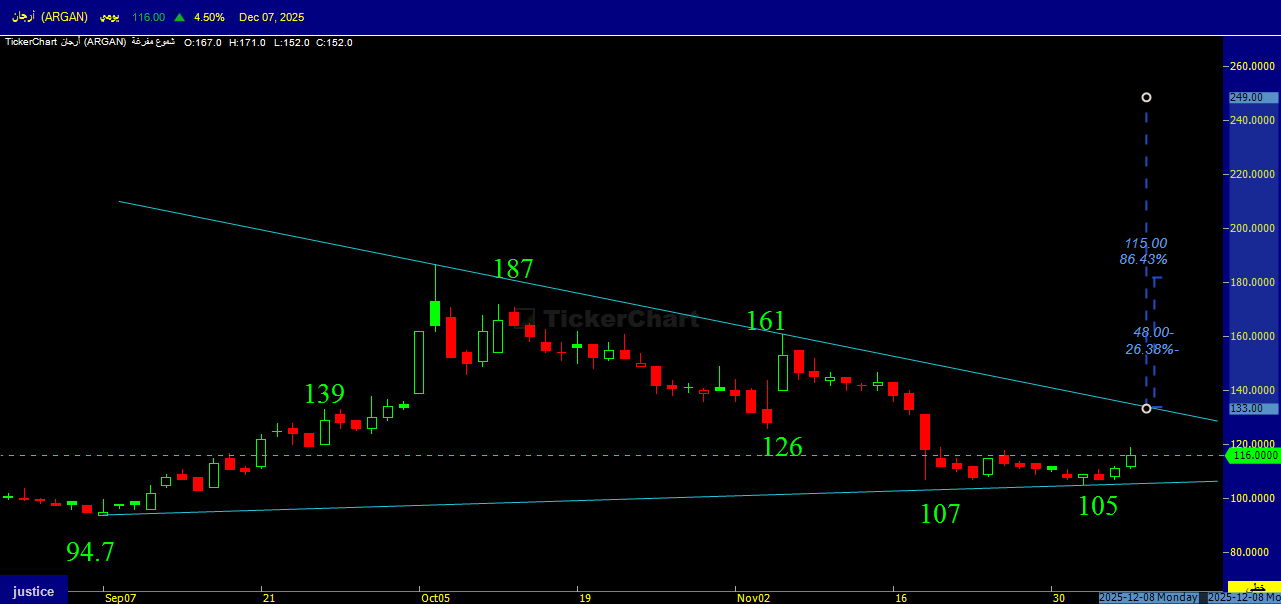The width and height of the screenshot is (1281, 604).
Task: Click the 2025-12-08 Monday date label
Action: [1148, 597]
